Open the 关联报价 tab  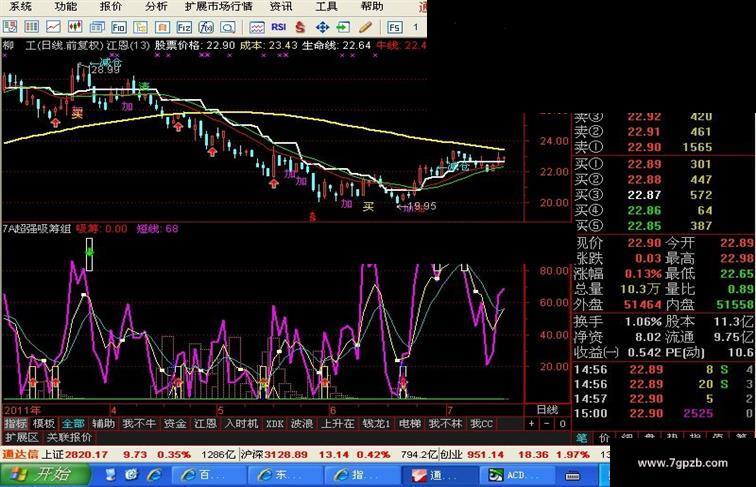click(69, 437)
